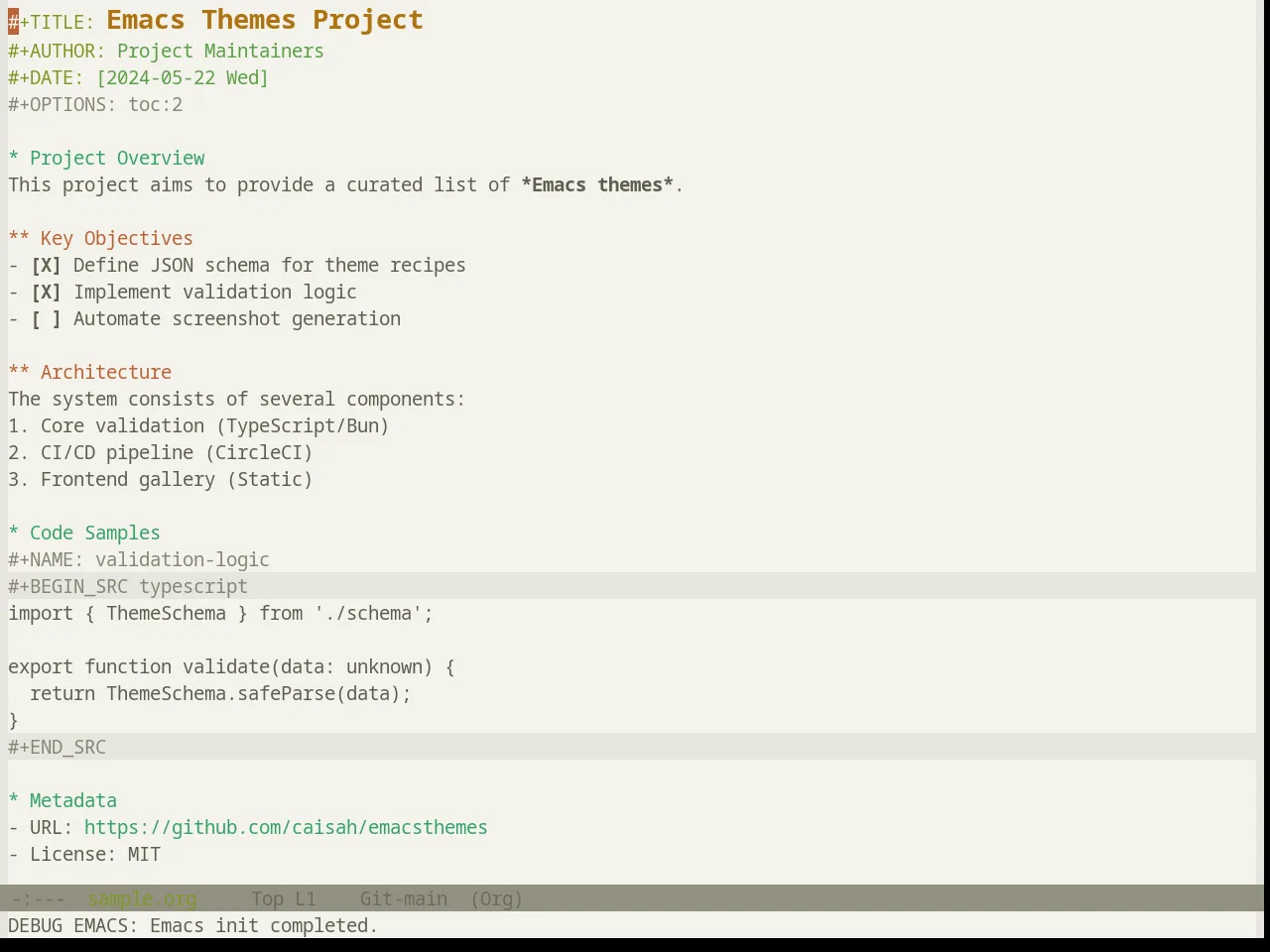Check the empty box before Automate screenshot generation
This screenshot has width=1270, height=952.
click(46, 319)
